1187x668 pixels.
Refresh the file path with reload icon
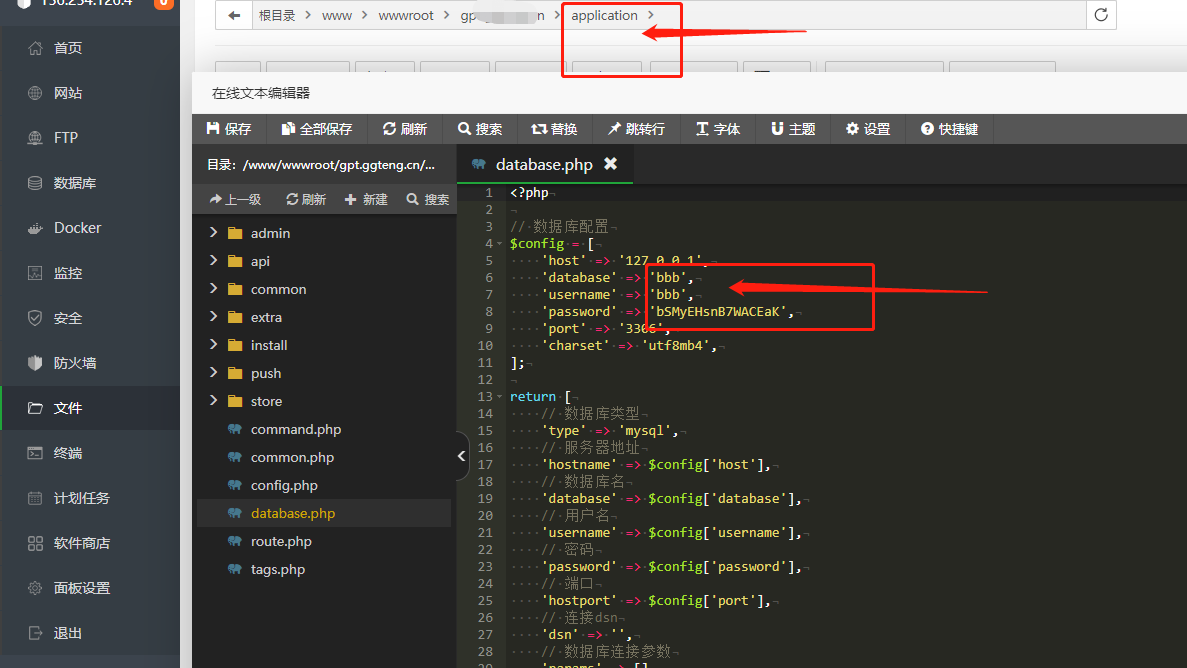coord(1101,14)
